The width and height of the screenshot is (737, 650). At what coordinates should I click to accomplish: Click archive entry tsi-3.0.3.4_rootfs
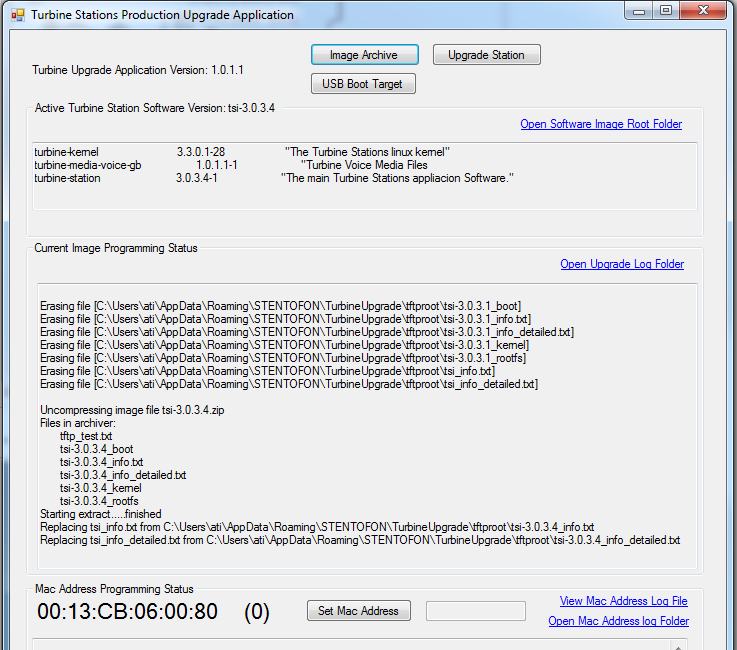point(99,501)
